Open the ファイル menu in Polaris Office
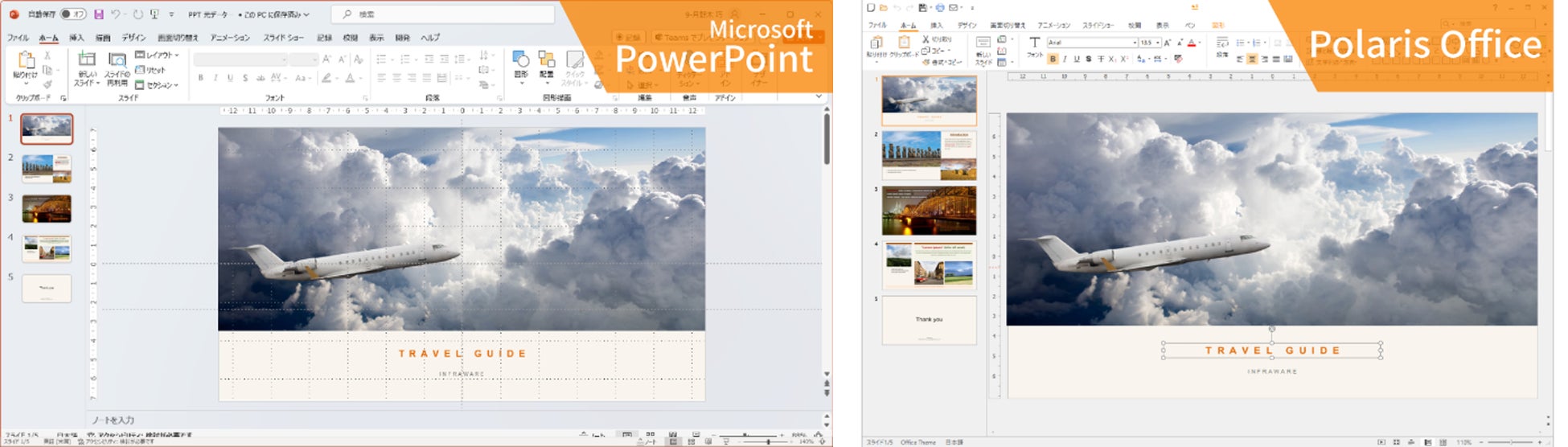The height and width of the screenshot is (447, 1568). (877, 26)
